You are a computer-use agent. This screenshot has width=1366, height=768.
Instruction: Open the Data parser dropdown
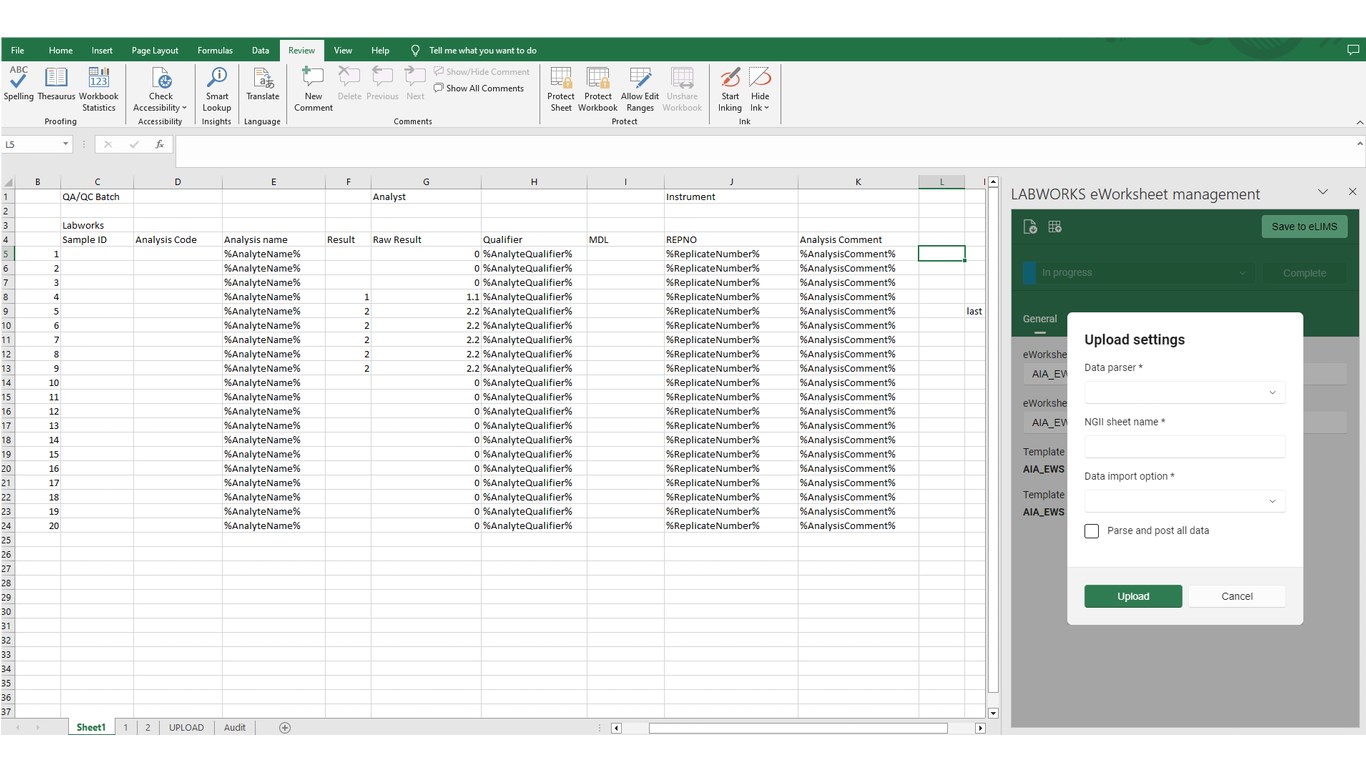coord(1184,392)
